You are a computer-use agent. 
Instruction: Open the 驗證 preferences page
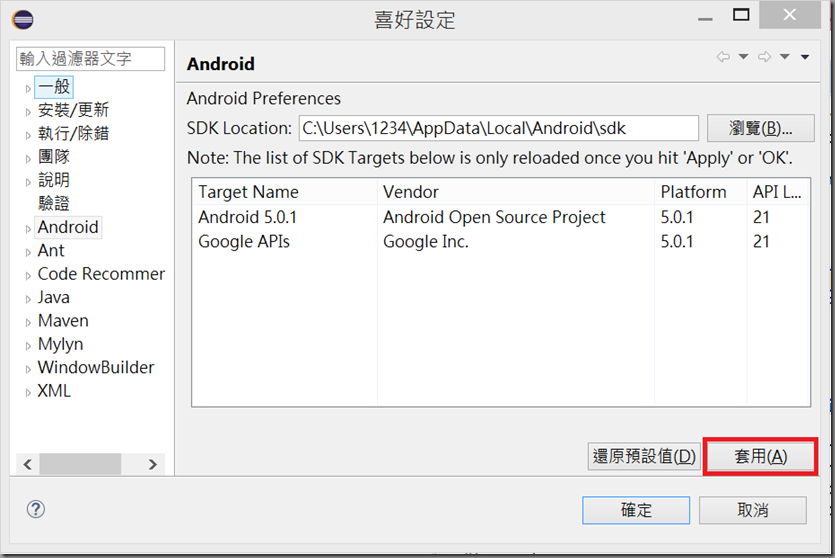point(54,204)
